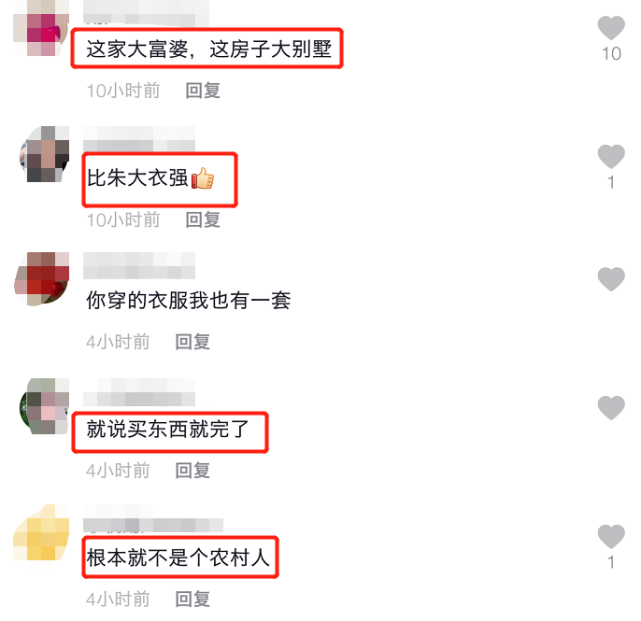Reply to the 这家大富婆 comment

203,90
